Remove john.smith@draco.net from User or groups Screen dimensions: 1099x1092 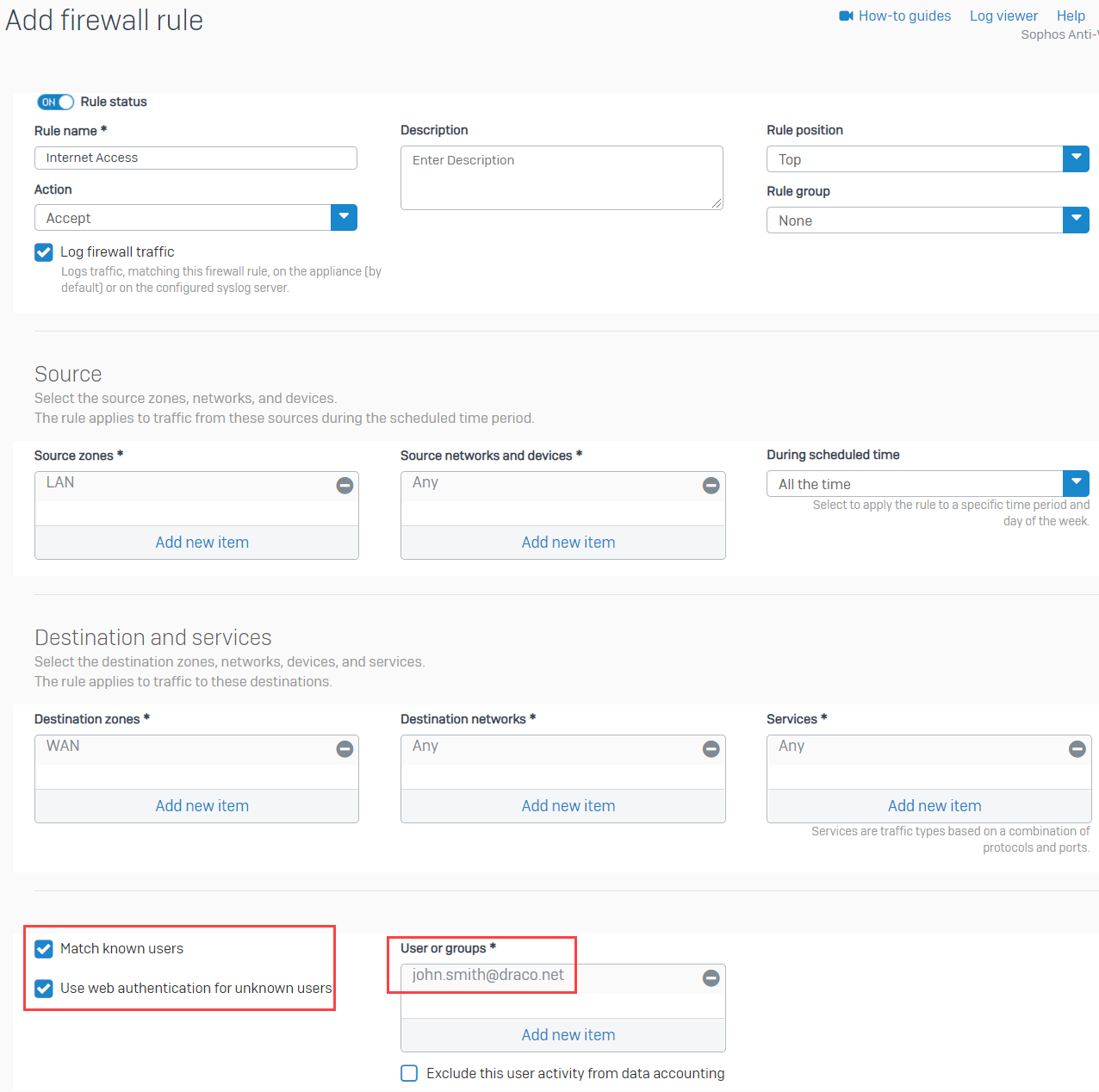click(711, 978)
